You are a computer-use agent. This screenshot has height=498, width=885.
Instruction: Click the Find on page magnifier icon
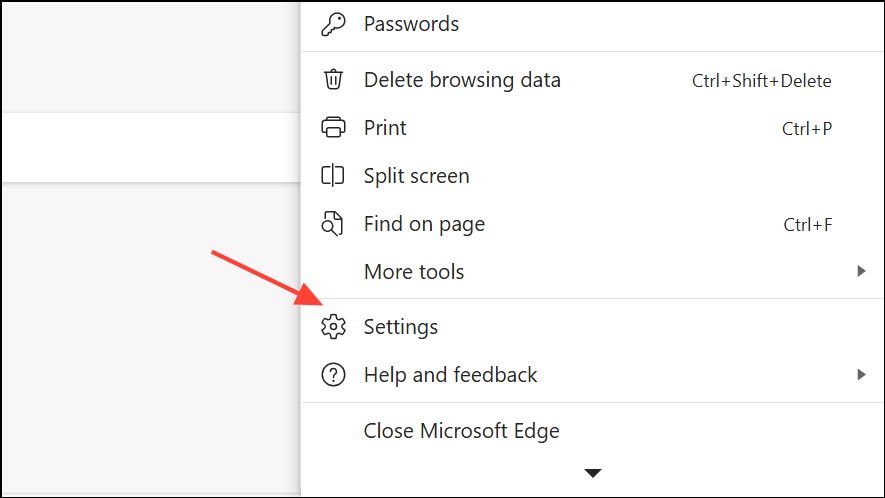[x=332, y=224]
